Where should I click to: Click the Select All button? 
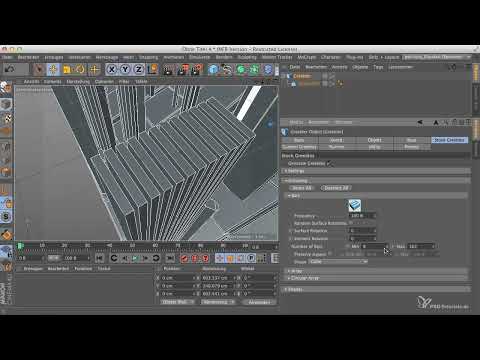tap(301, 188)
